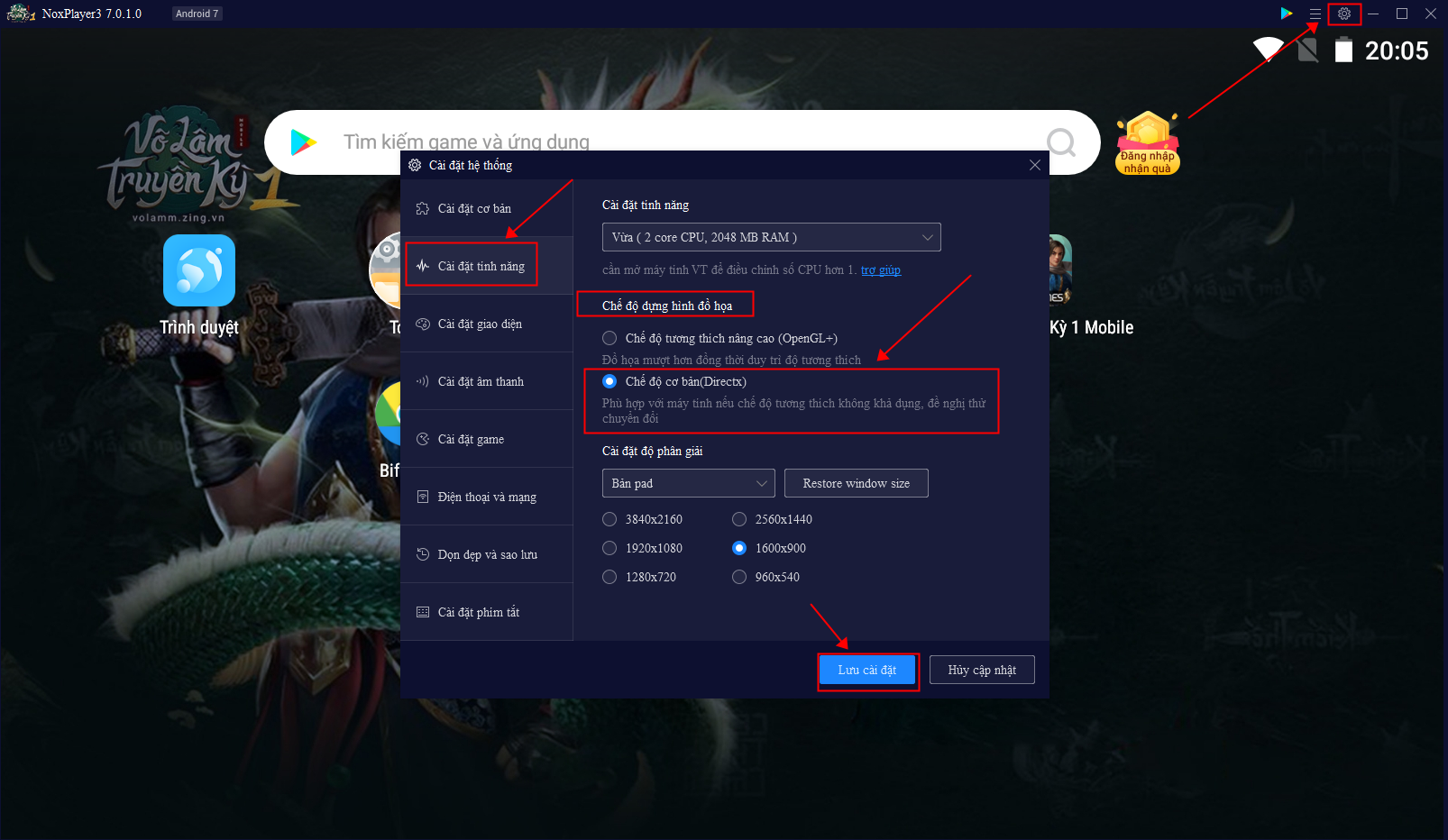Launch the Trình duyệt browser app
Viewport: 1448px width, 840px height.
click(199, 270)
